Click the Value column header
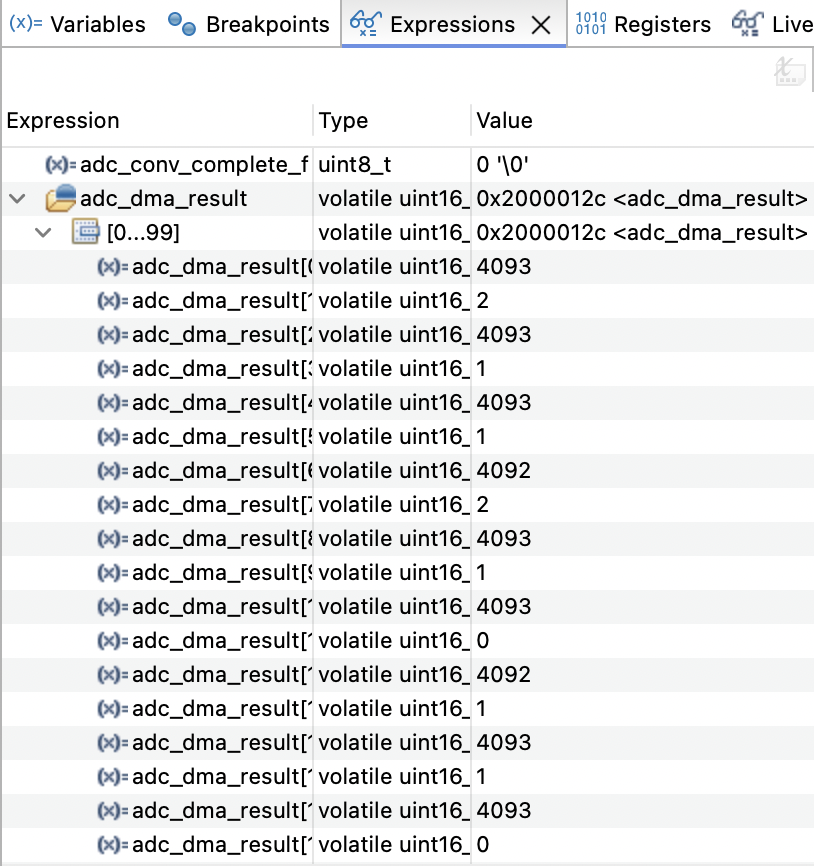This screenshot has height=866, width=814. (x=504, y=121)
